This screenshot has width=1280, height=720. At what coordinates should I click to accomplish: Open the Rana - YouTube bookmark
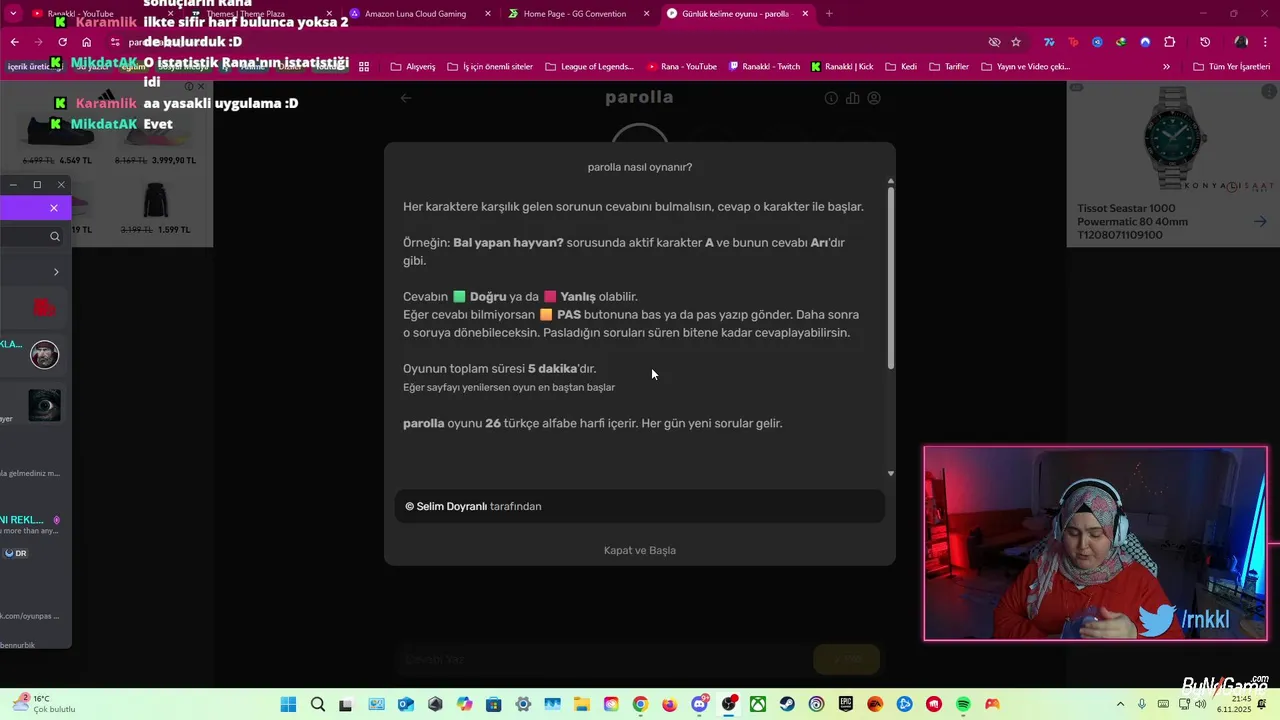(682, 67)
